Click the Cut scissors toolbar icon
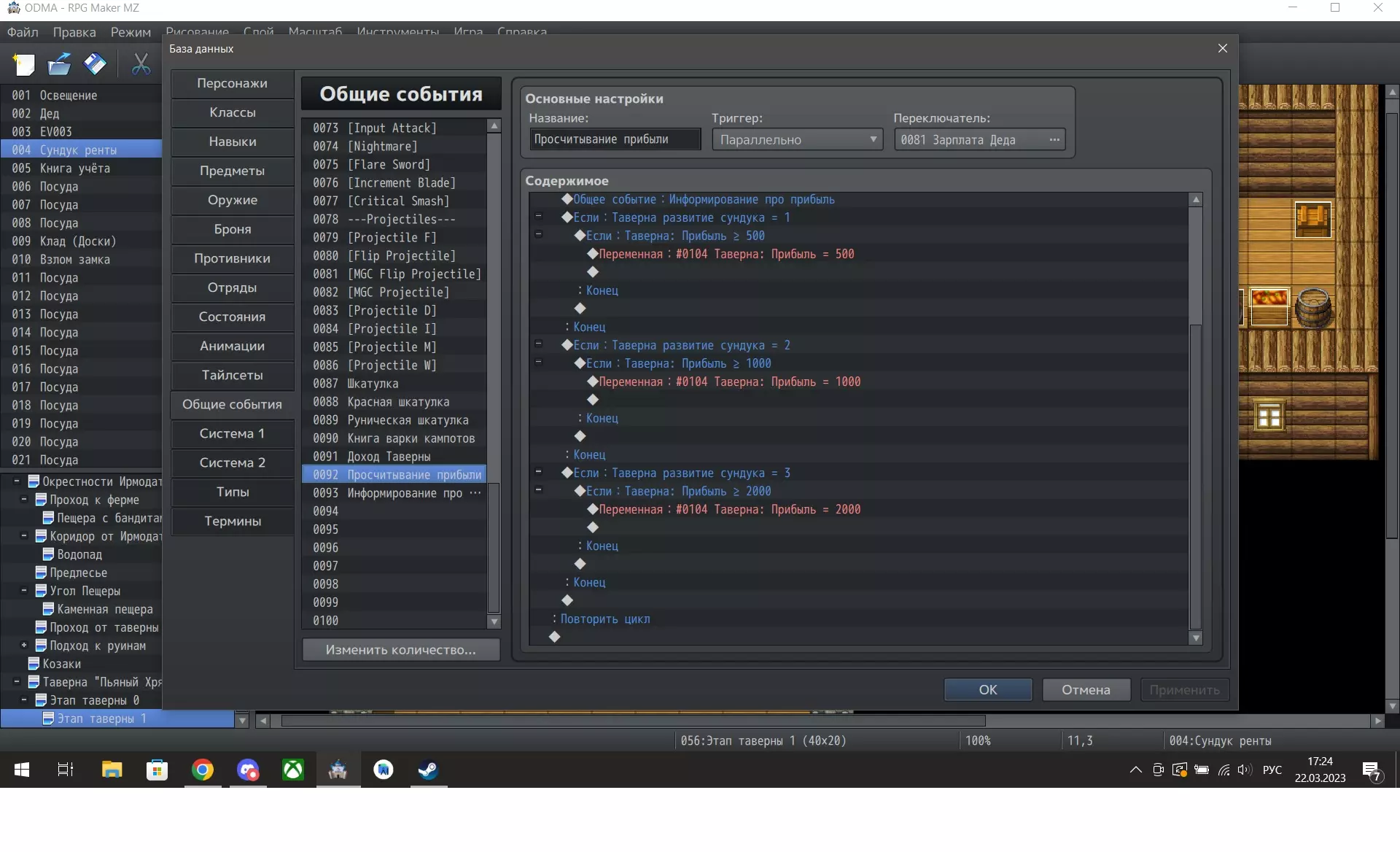The image size is (1400, 852). pyautogui.click(x=141, y=64)
